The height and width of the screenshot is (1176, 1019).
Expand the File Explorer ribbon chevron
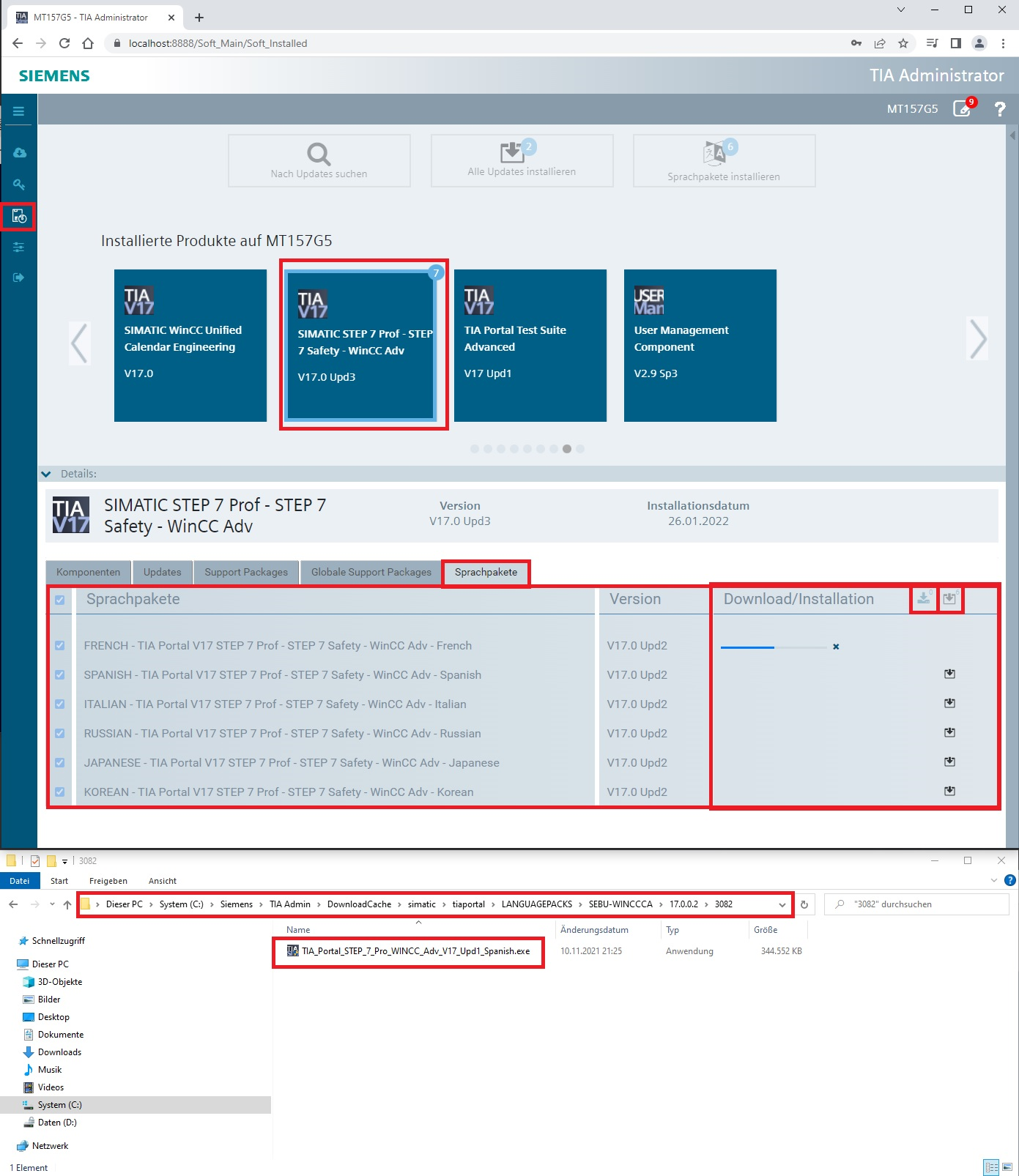point(994,880)
